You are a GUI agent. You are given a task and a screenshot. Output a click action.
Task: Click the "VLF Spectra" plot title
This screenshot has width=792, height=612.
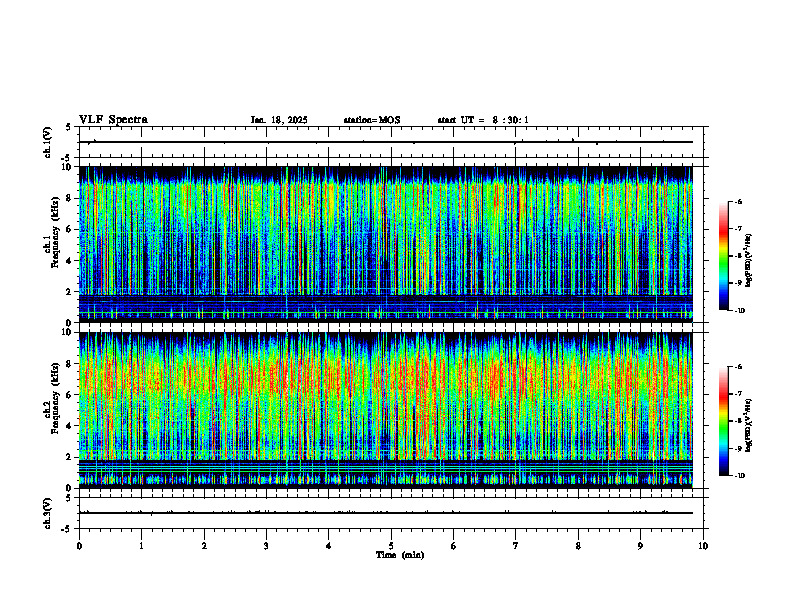click(114, 120)
